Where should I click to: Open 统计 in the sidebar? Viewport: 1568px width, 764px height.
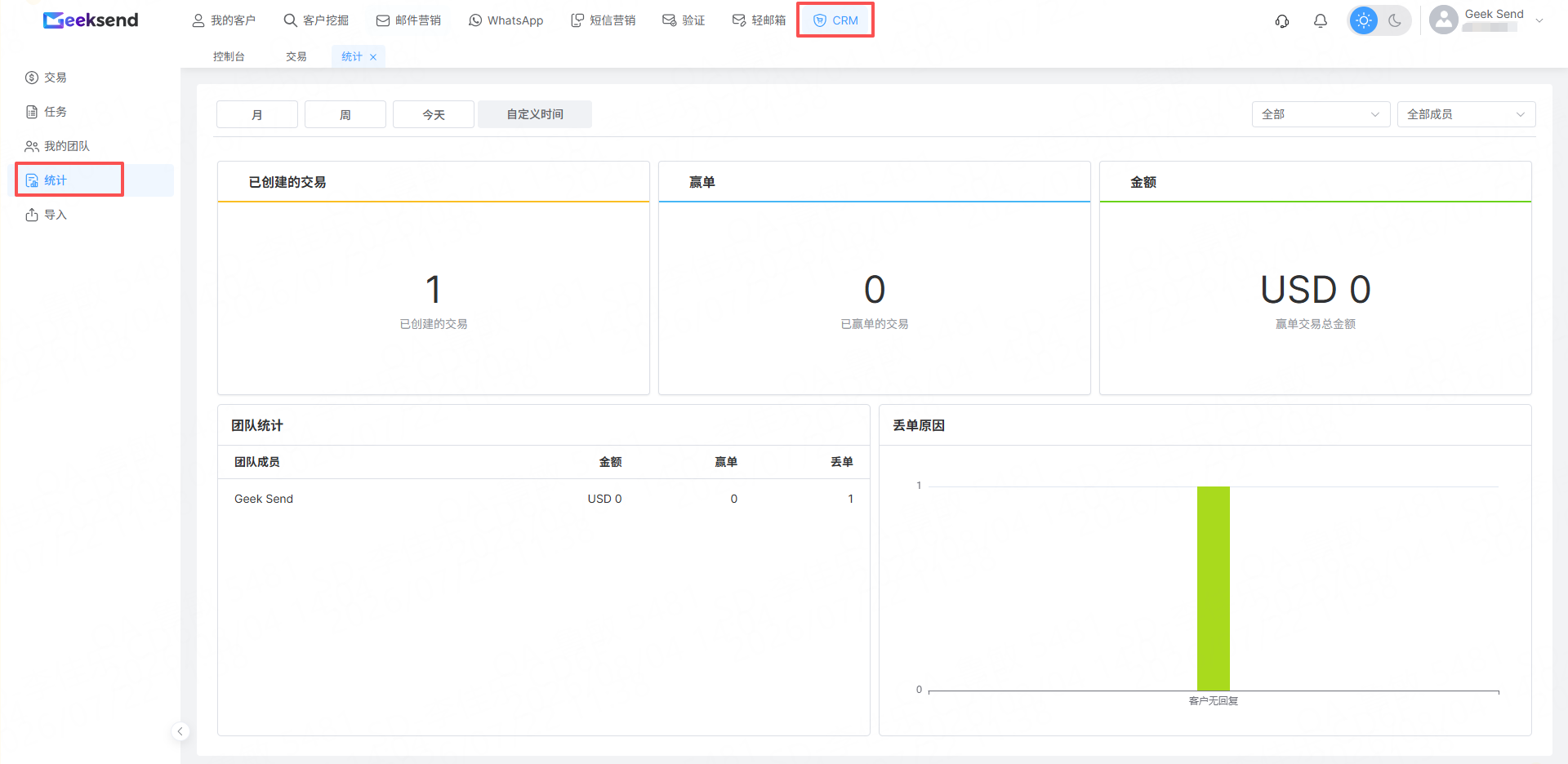[91, 180]
